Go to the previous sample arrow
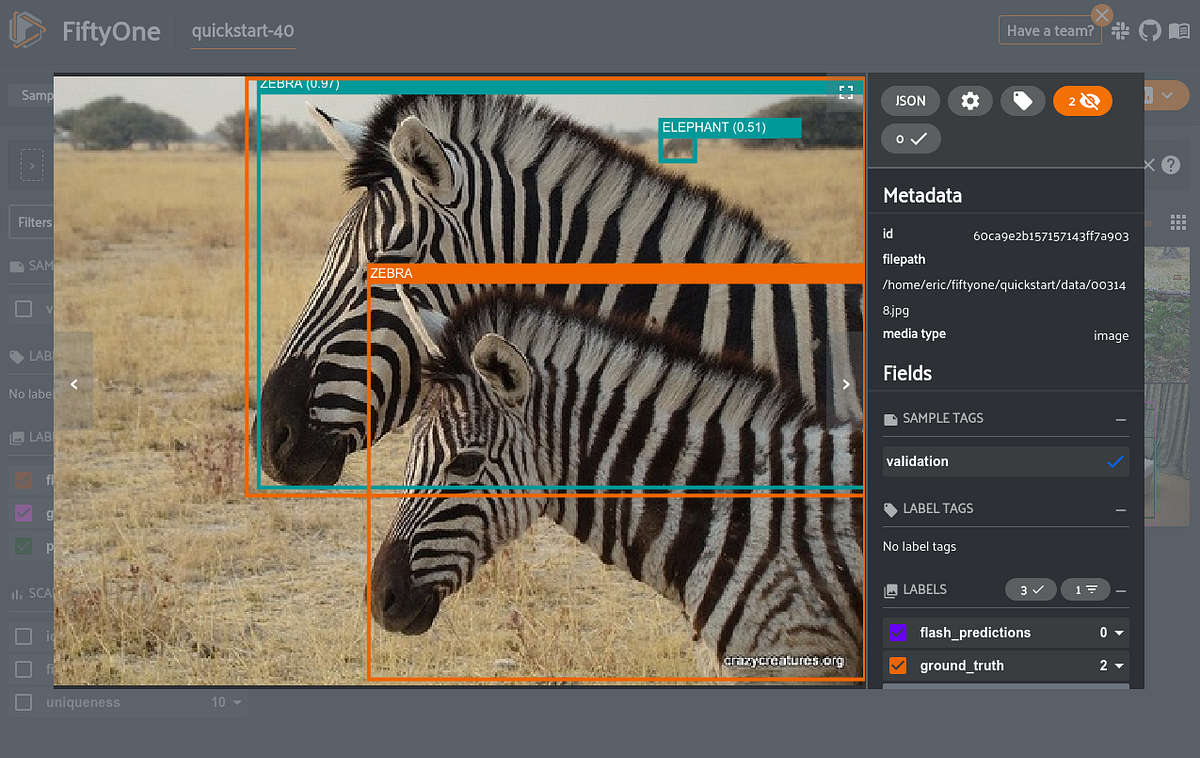 pos(73,384)
